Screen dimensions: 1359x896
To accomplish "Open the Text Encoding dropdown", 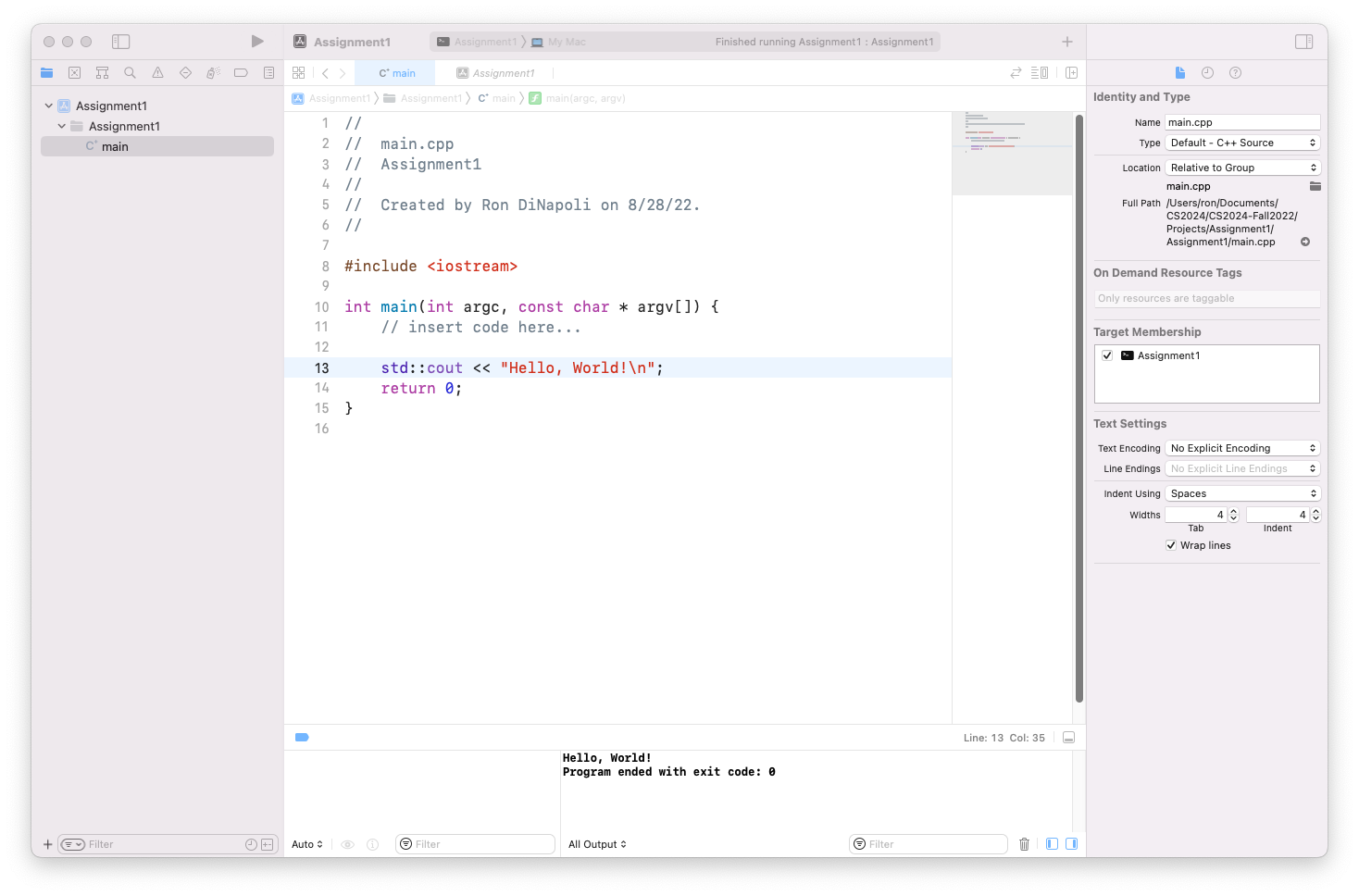I will click(x=1241, y=448).
